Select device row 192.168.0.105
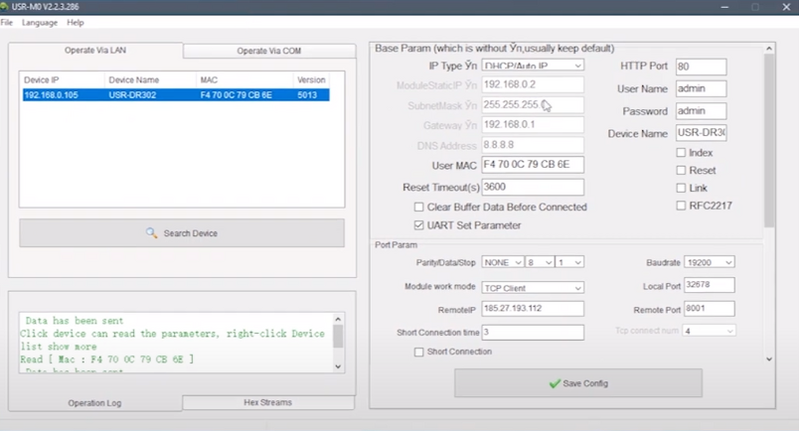The width and height of the screenshot is (800, 431). coord(176,95)
